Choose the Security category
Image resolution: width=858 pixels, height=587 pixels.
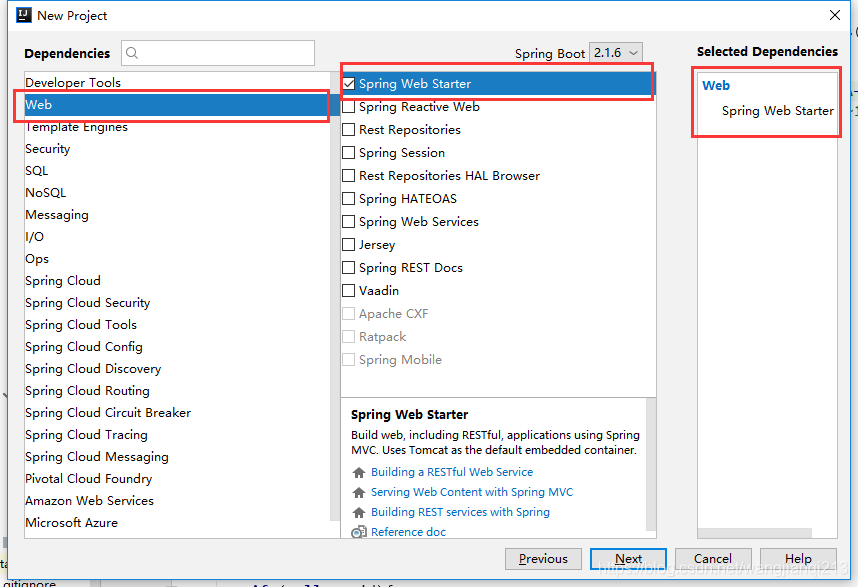(177, 149)
